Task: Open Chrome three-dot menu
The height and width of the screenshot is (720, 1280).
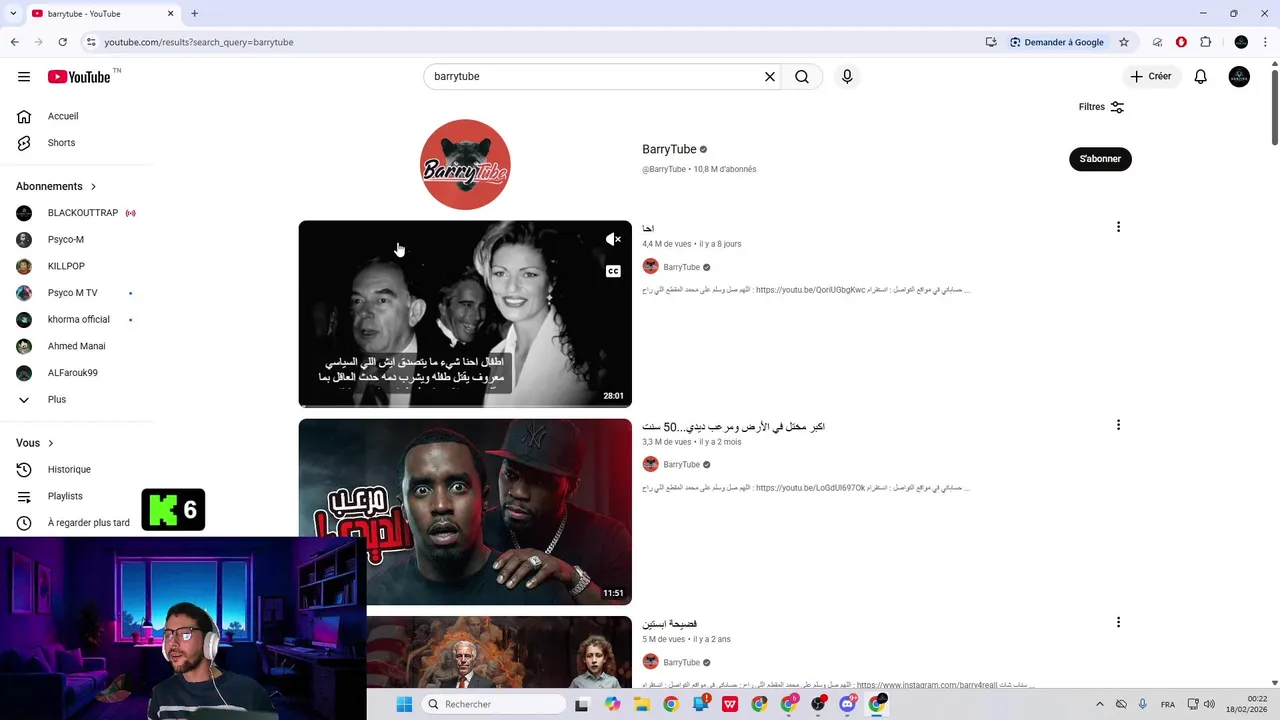Action: (x=1265, y=42)
